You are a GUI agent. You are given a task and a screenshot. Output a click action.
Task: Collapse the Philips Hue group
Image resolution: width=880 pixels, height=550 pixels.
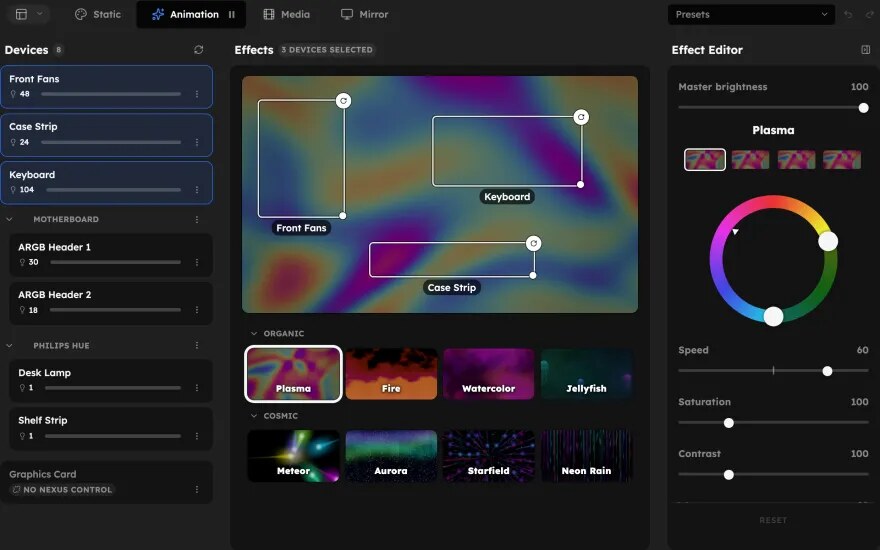[x=10, y=345]
